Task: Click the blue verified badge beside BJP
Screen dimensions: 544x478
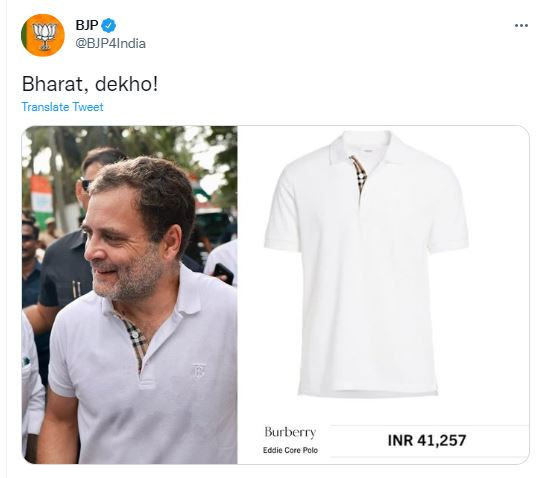Action: [x=108, y=25]
